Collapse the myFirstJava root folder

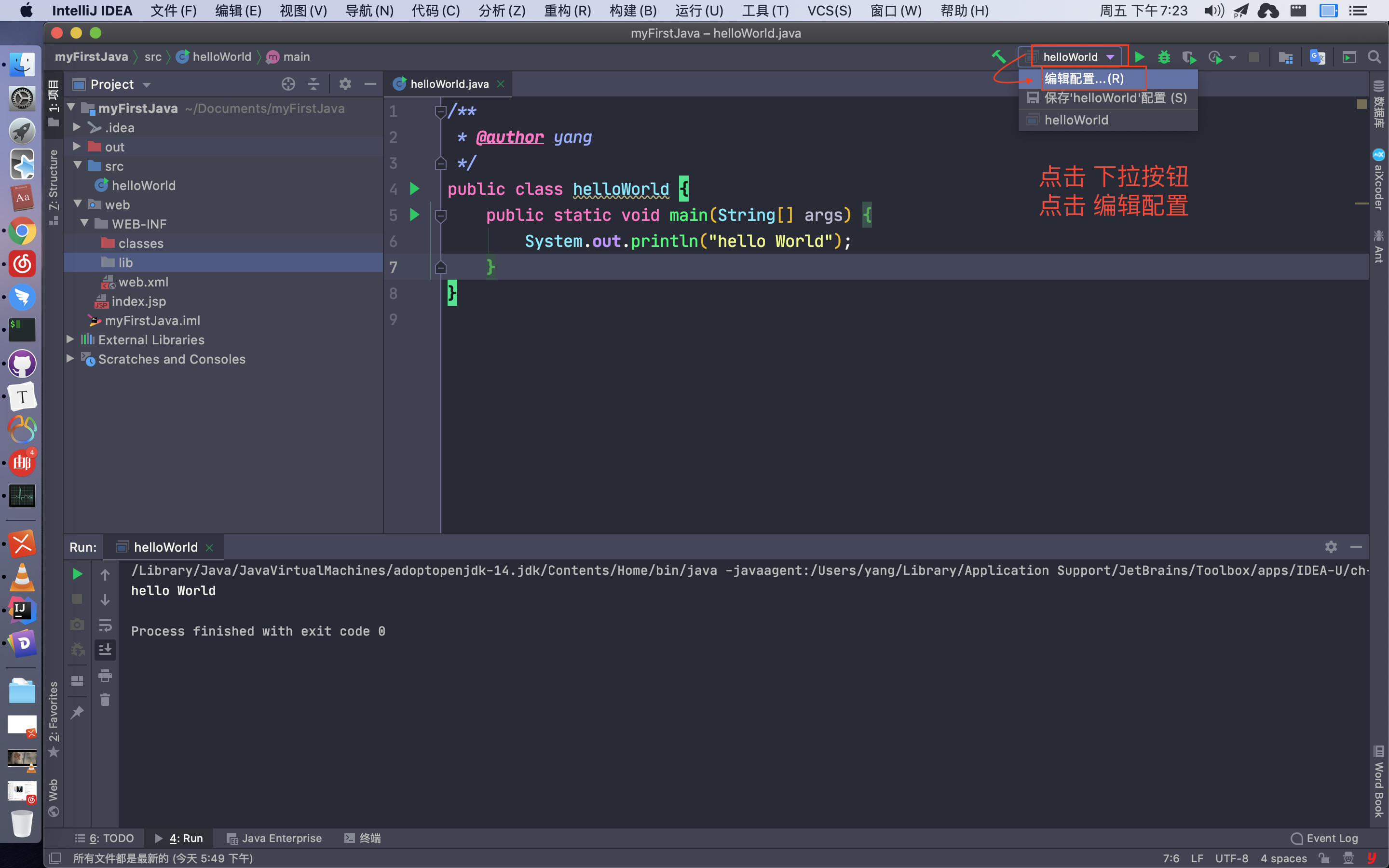(x=72, y=108)
